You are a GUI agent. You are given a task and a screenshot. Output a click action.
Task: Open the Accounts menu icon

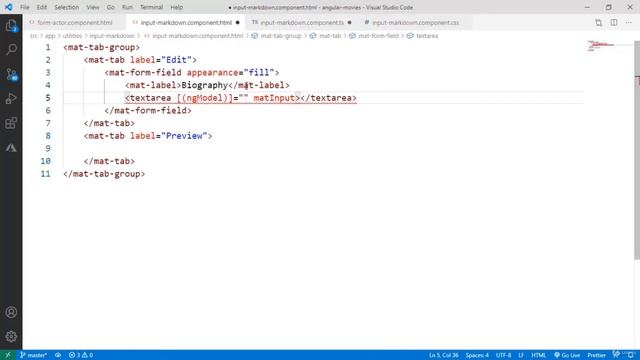(11, 312)
